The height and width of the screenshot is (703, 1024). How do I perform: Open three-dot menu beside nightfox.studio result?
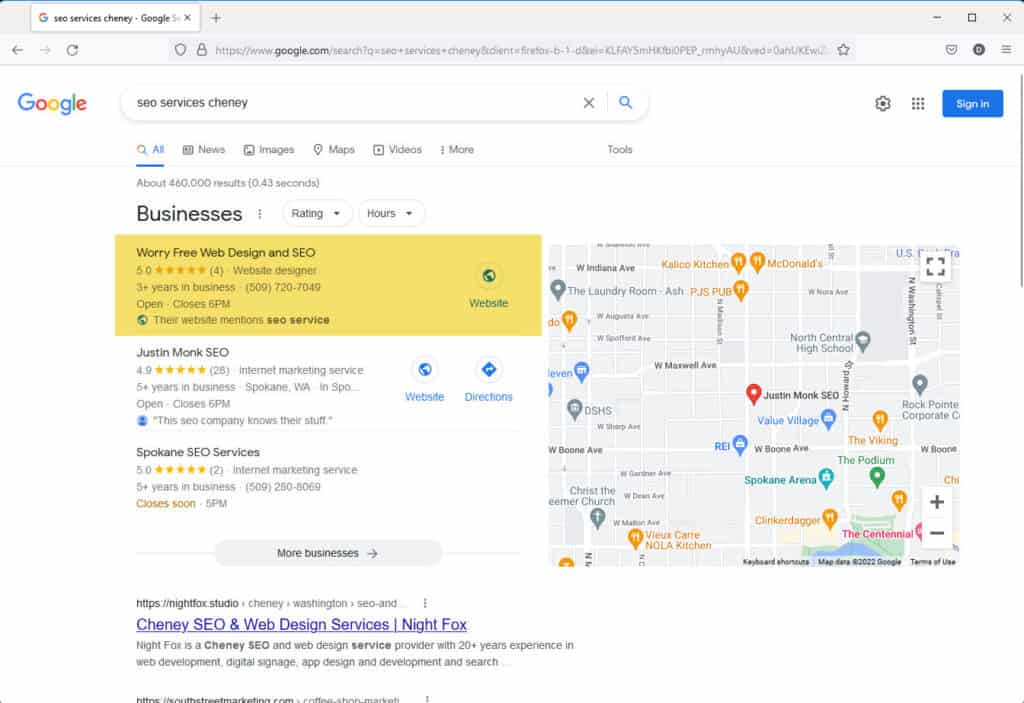coord(425,603)
